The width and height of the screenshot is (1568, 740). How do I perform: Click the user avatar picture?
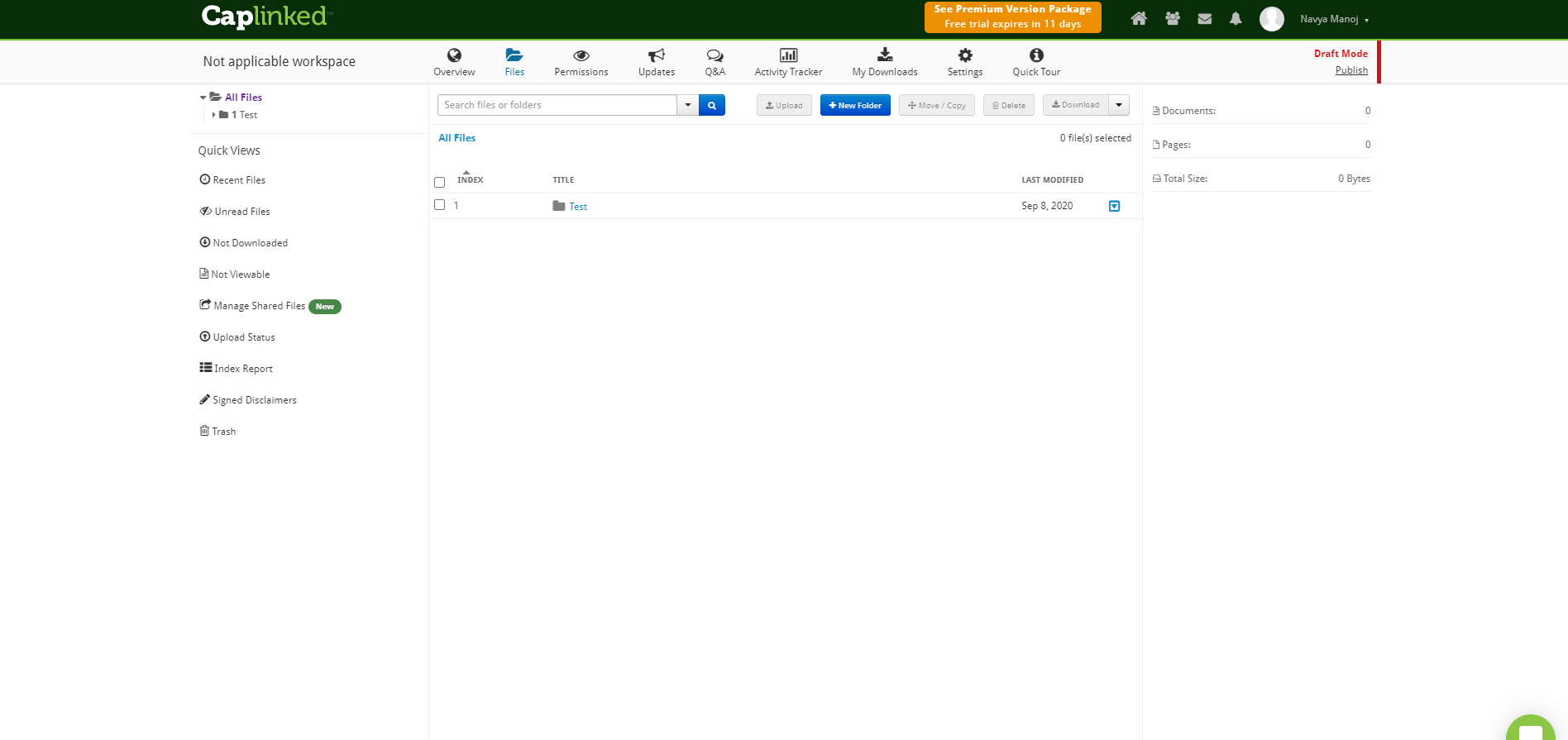point(1271,19)
